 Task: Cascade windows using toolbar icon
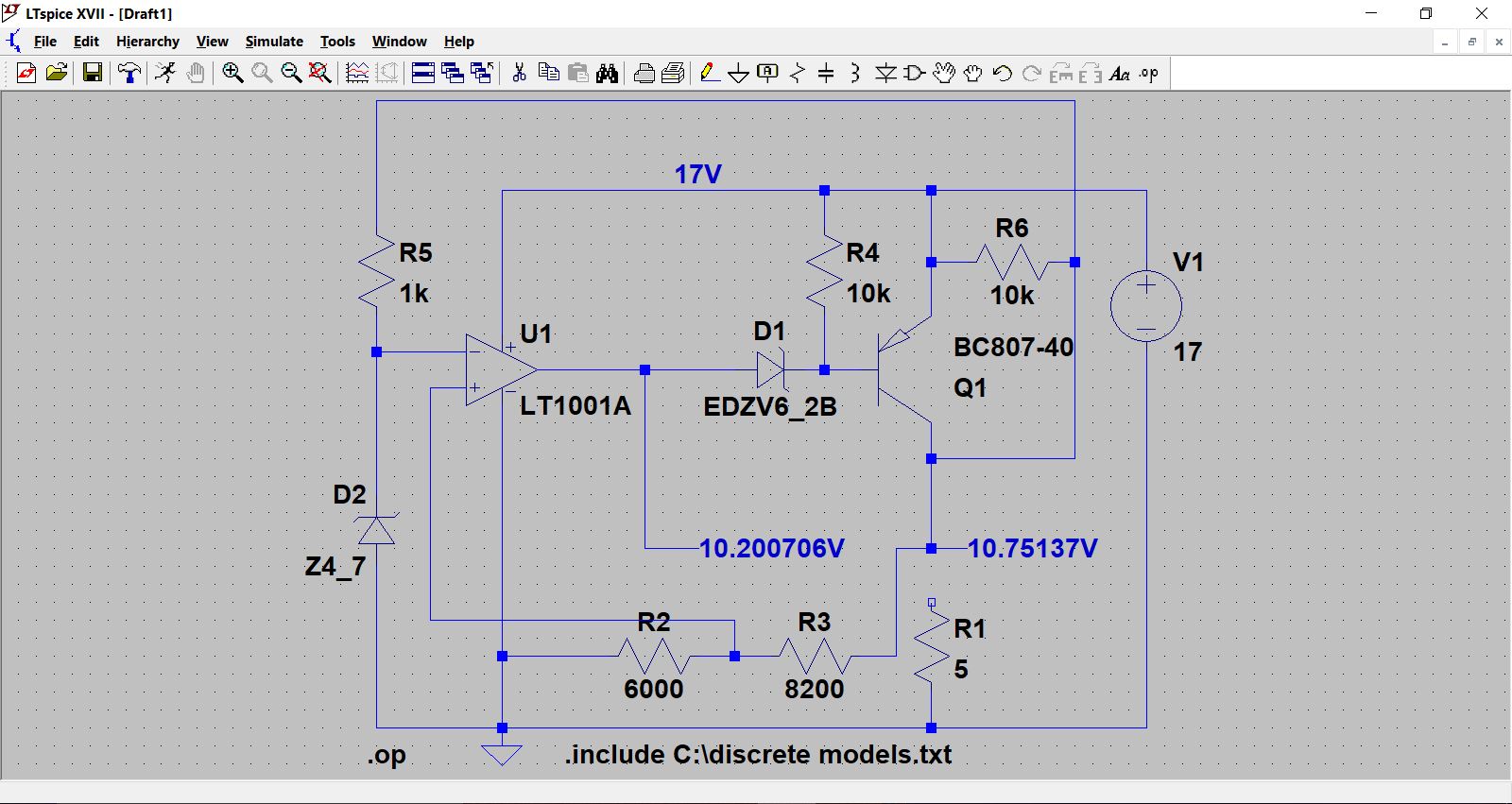click(x=453, y=73)
